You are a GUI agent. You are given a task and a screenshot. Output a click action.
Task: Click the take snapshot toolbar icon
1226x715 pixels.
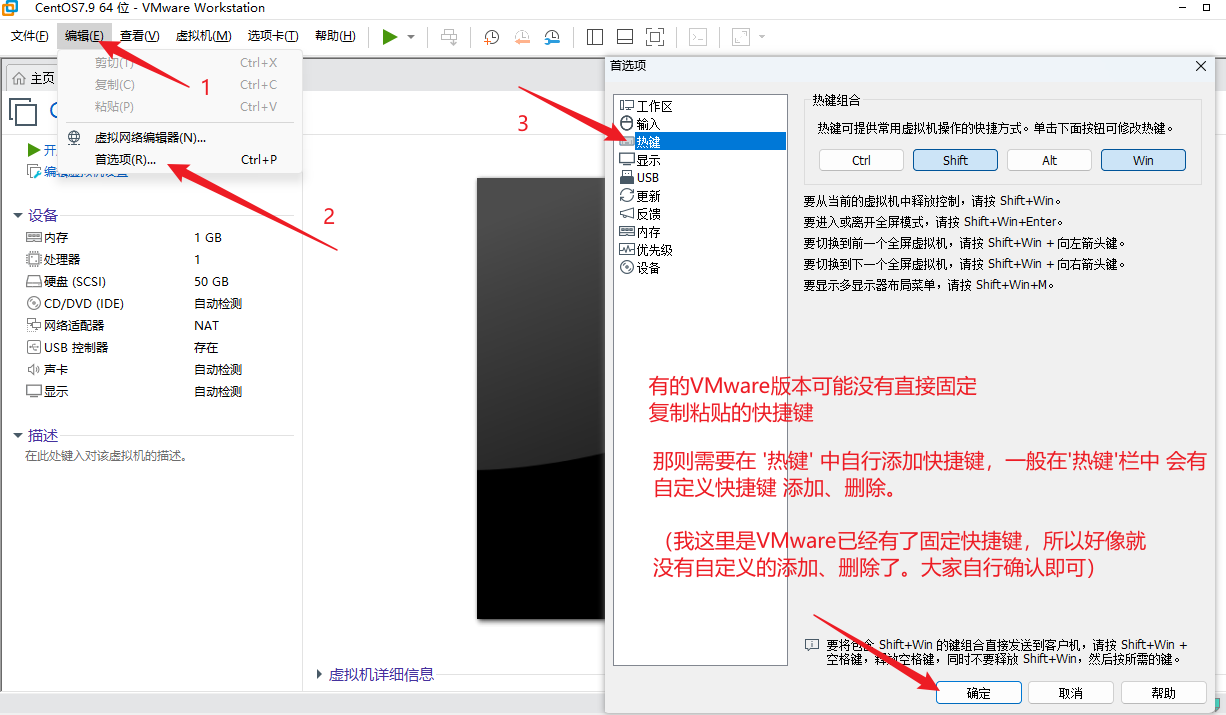(492, 37)
